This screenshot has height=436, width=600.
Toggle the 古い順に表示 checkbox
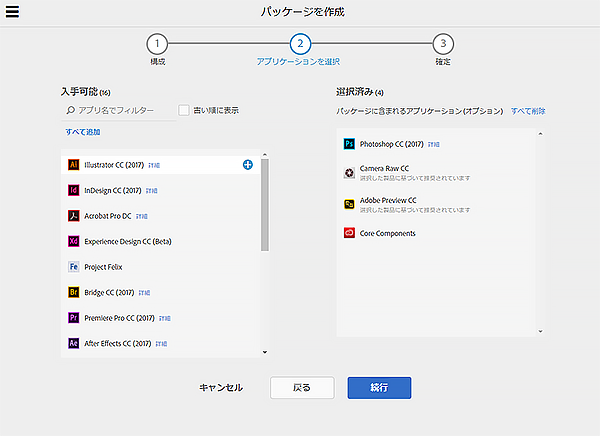(184, 110)
